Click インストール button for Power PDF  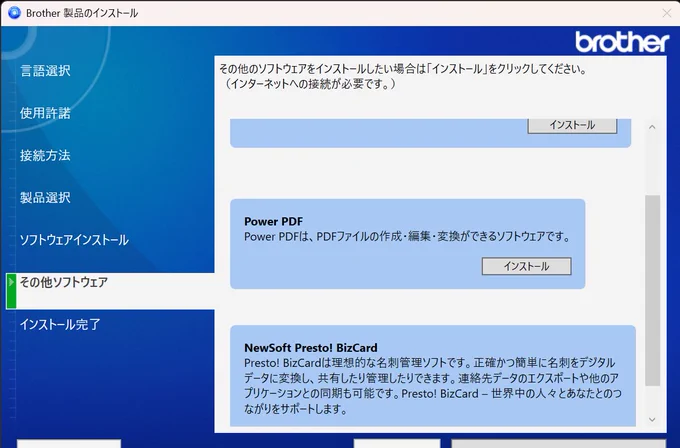tap(526, 266)
